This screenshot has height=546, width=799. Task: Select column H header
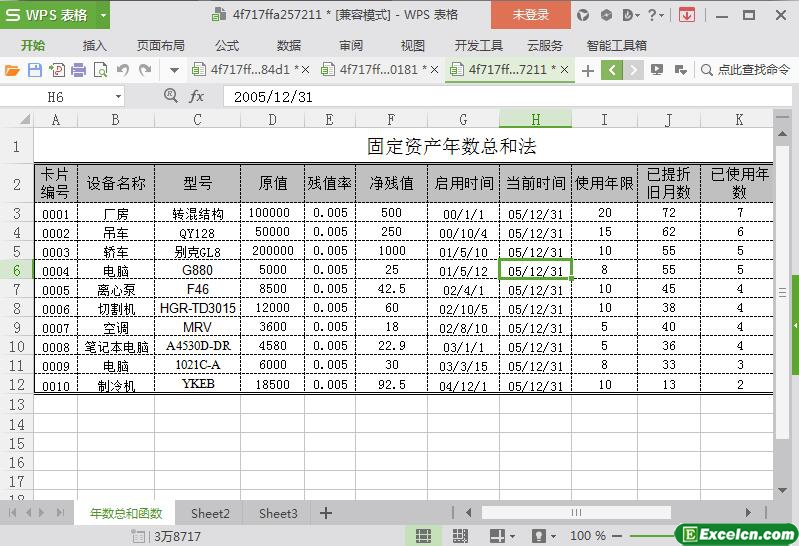click(x=535, y=119)
